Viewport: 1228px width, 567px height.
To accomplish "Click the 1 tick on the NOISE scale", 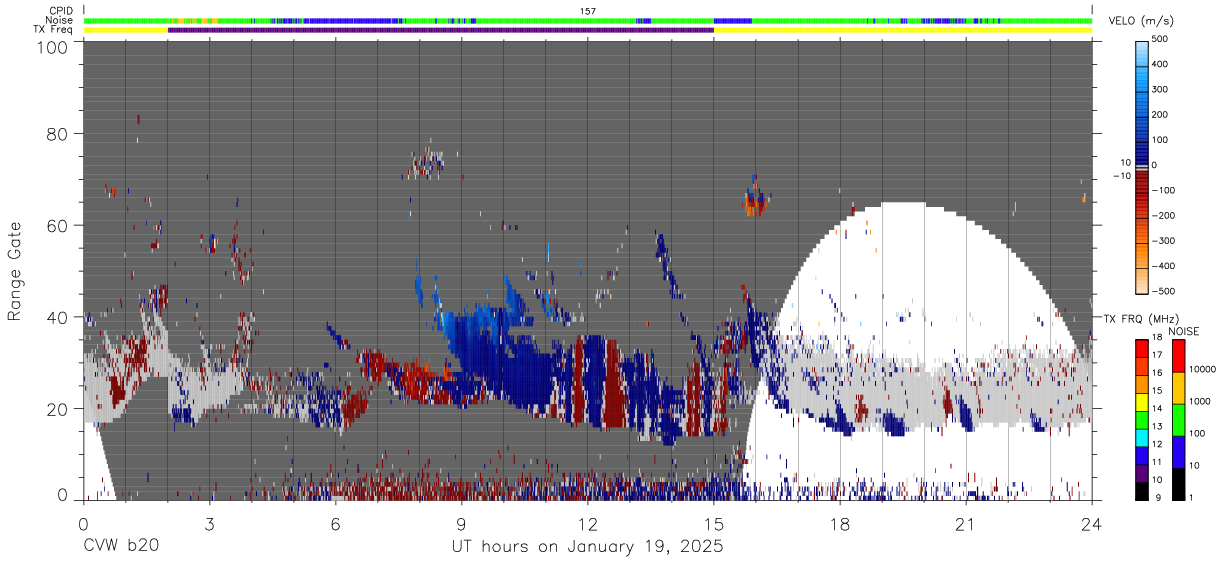I will tap(1193, 497).
